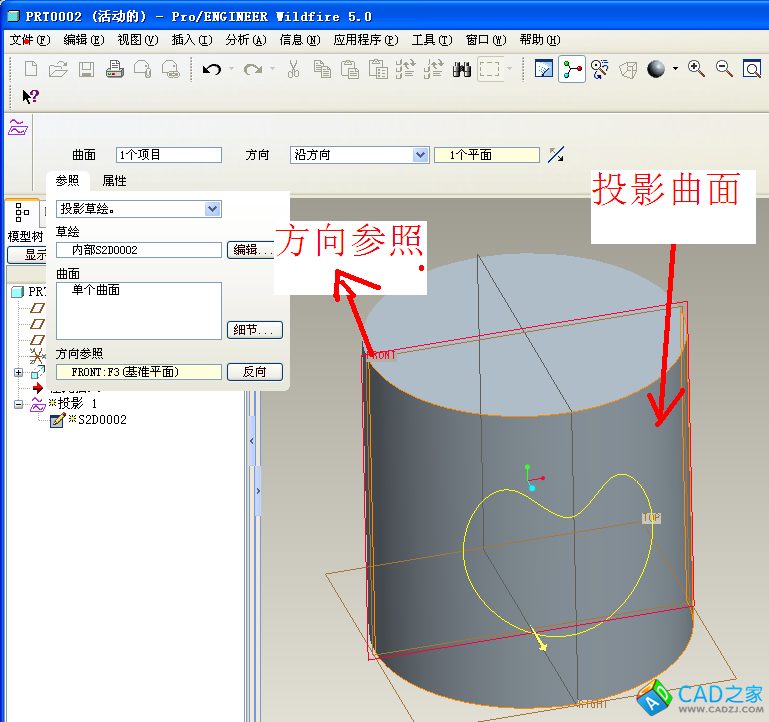The width and height of the screenshot is (769, 722).
Task: Click the FRONT:F3 direction reference field
Action: point(139,372)
